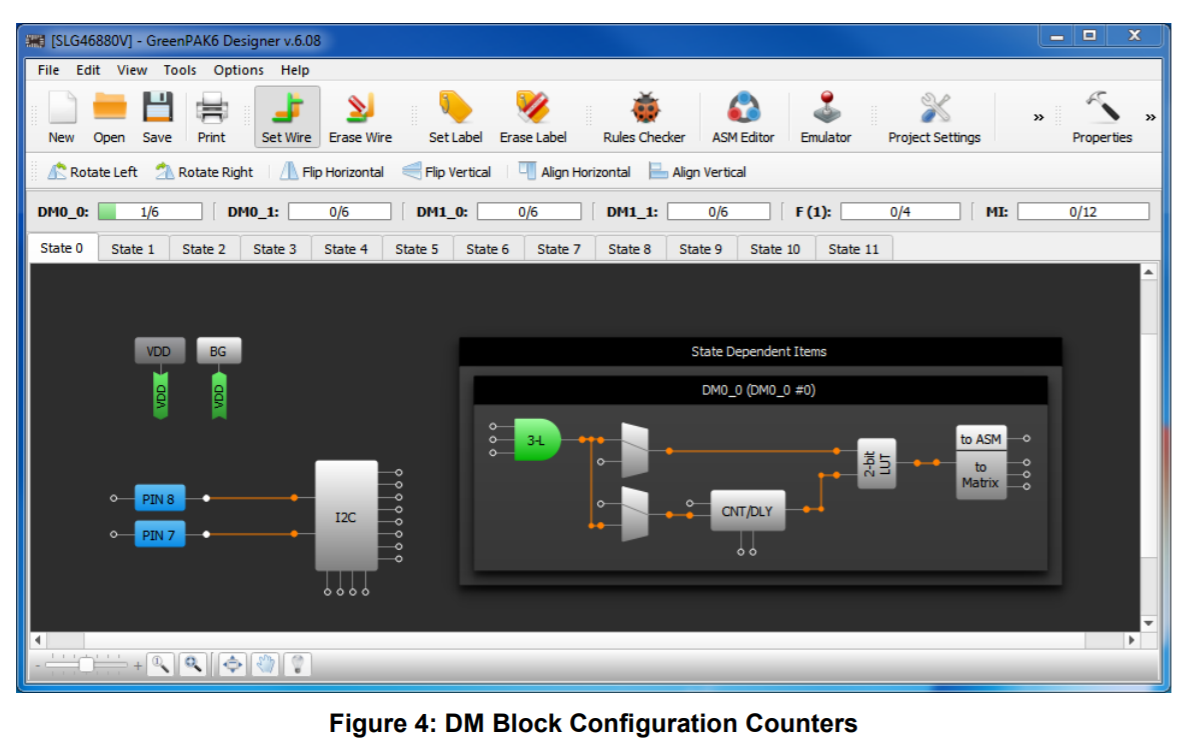Open the Tools menu
Screen dimensions: 1193x747
(180, 70)
